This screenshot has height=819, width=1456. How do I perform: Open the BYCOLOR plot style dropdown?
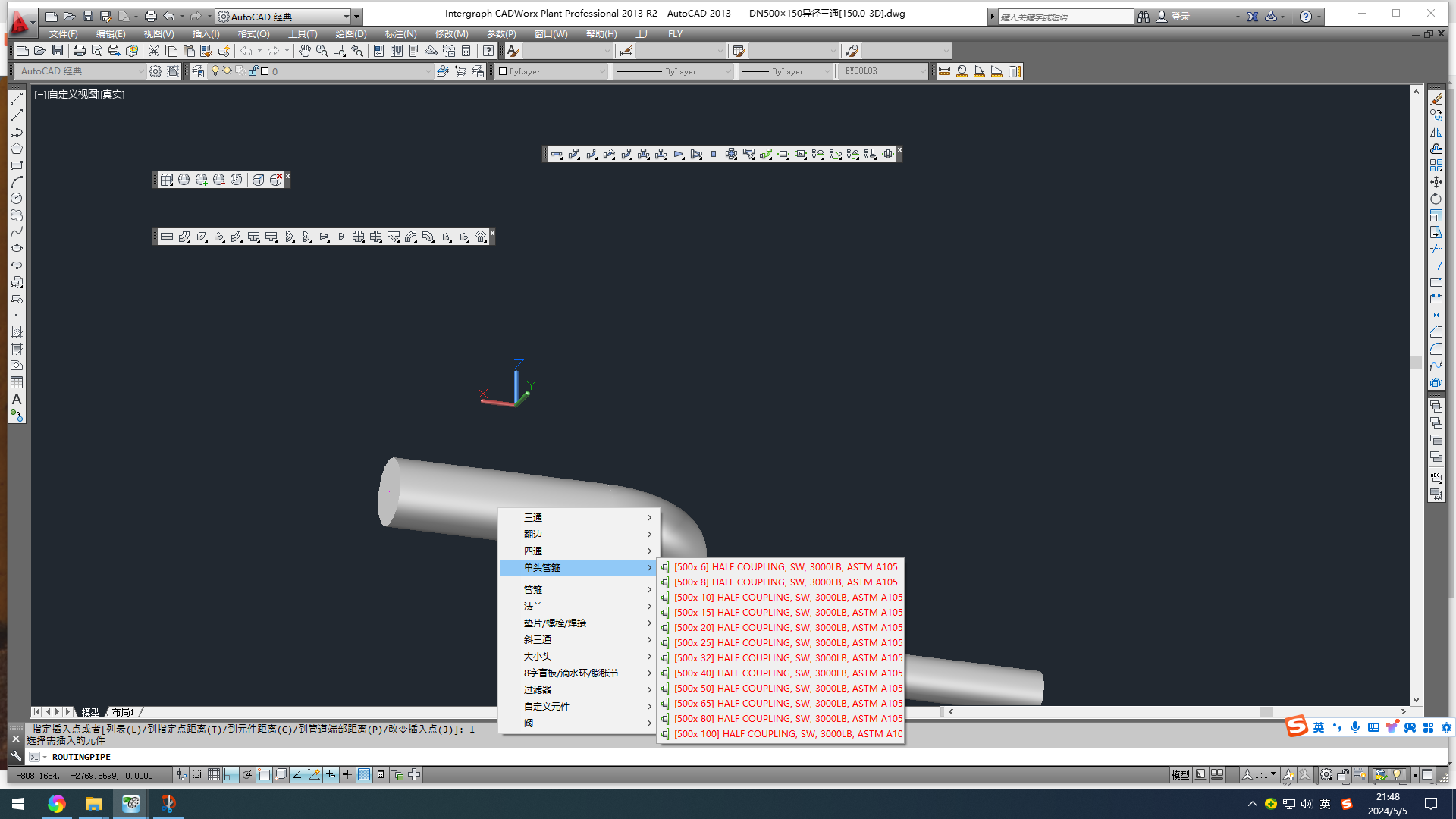coord(884,71)
